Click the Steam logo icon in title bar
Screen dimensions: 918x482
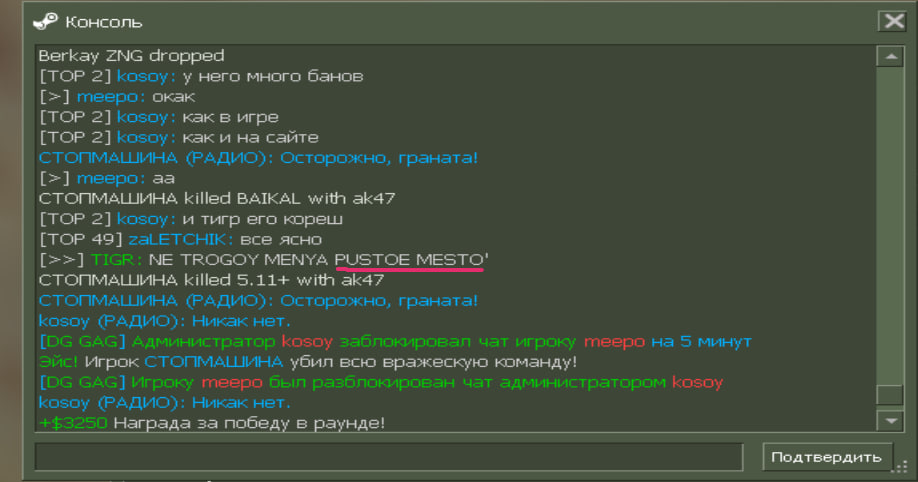pyautogui.click(x=46, y=21)
